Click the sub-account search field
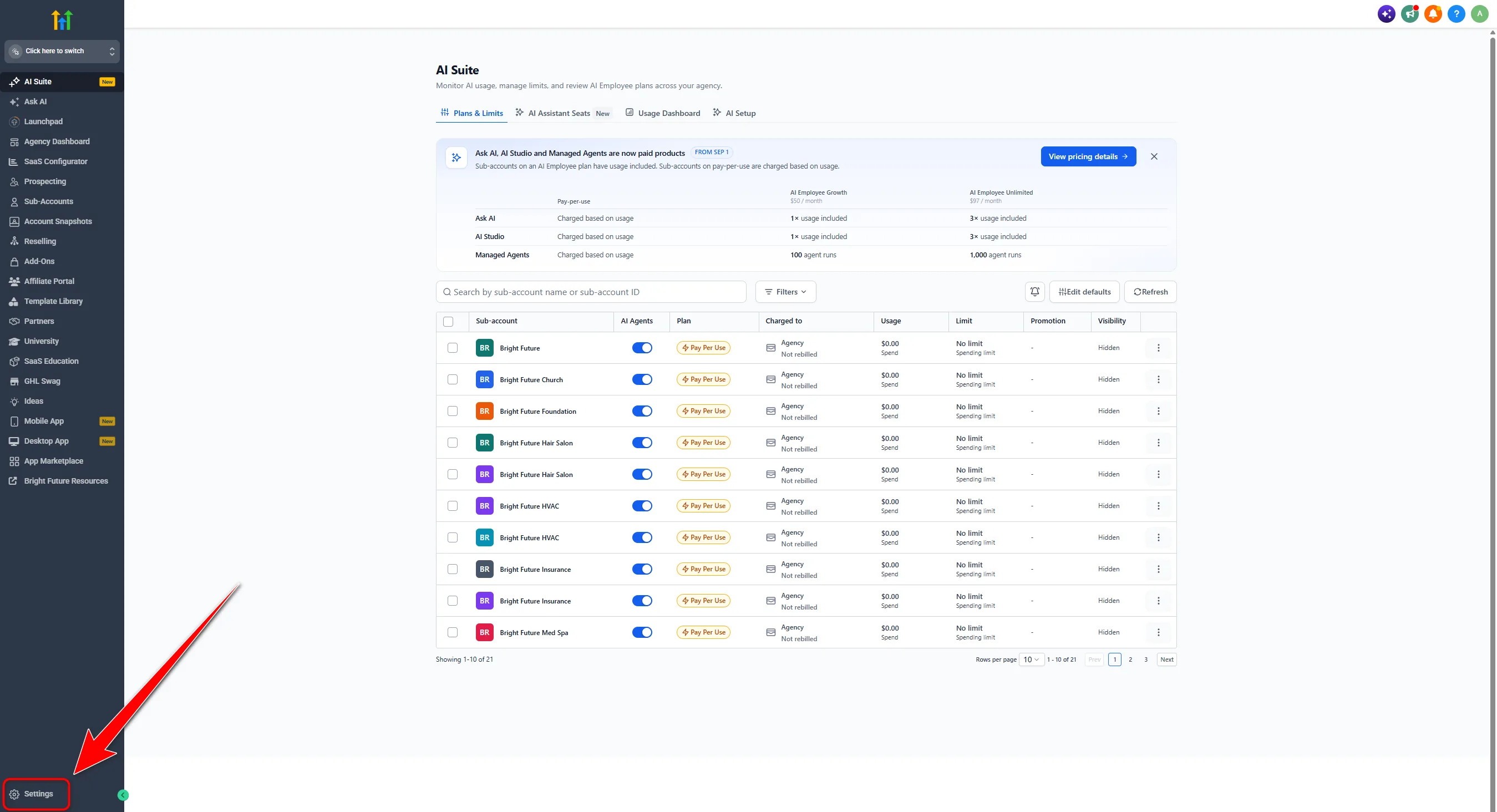Image resolution: width=1497 pixels, height=812 pixels. 591,292
